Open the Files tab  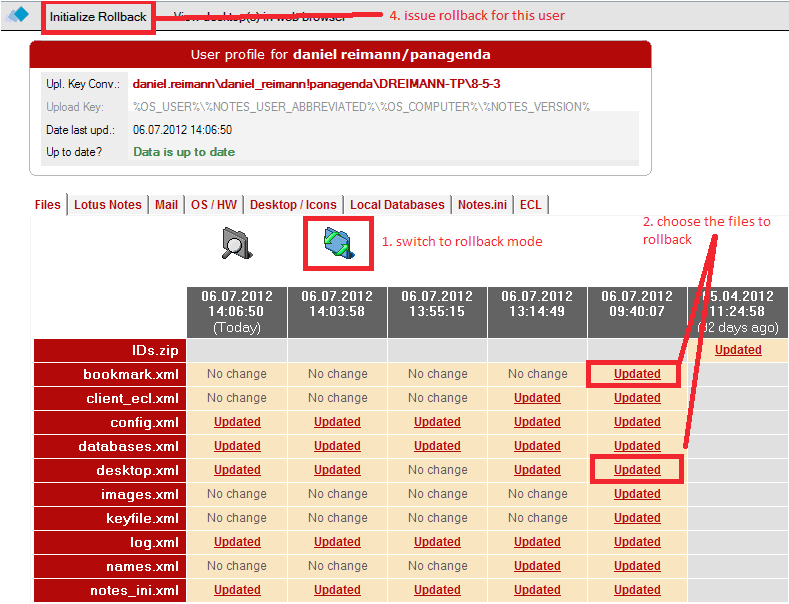47,205
